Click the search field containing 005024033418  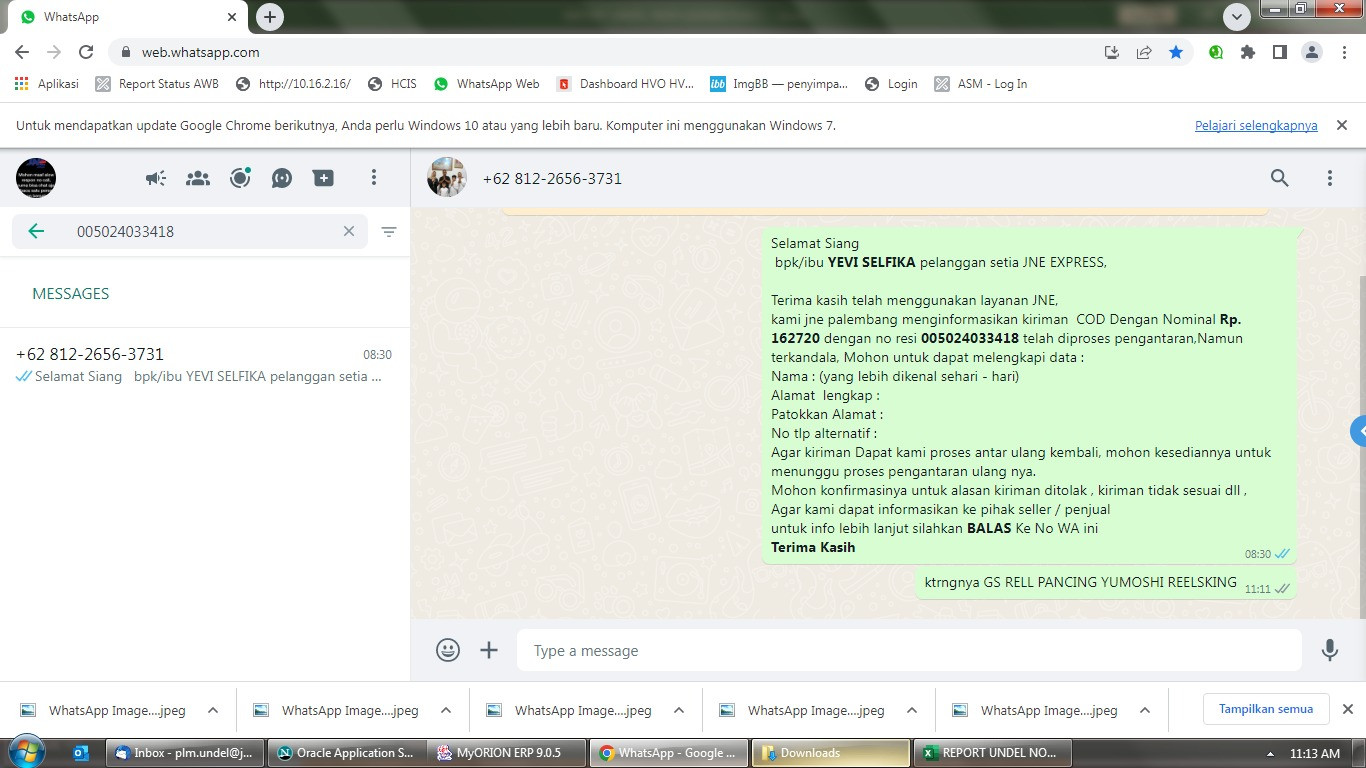tap(190, 231)
